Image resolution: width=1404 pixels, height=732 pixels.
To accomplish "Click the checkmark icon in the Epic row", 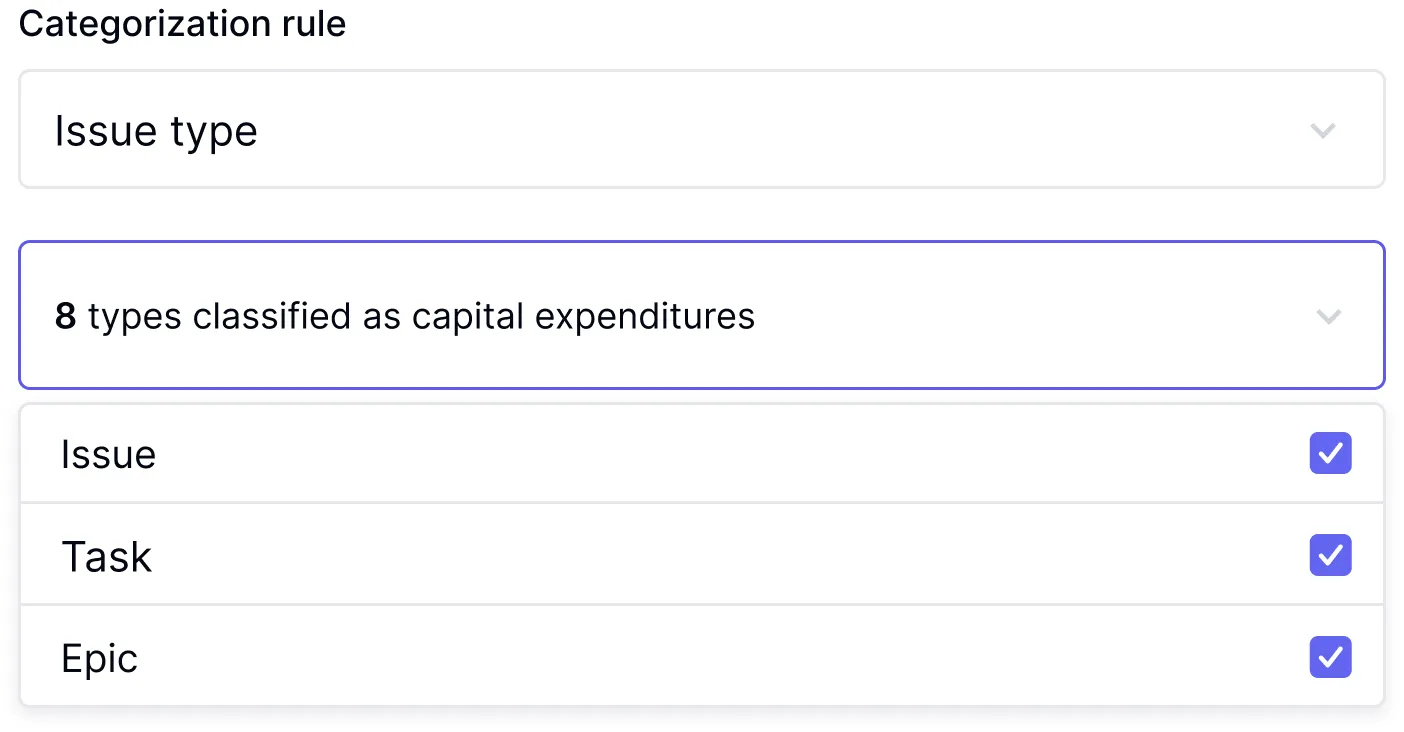I will click(1330, 657).
